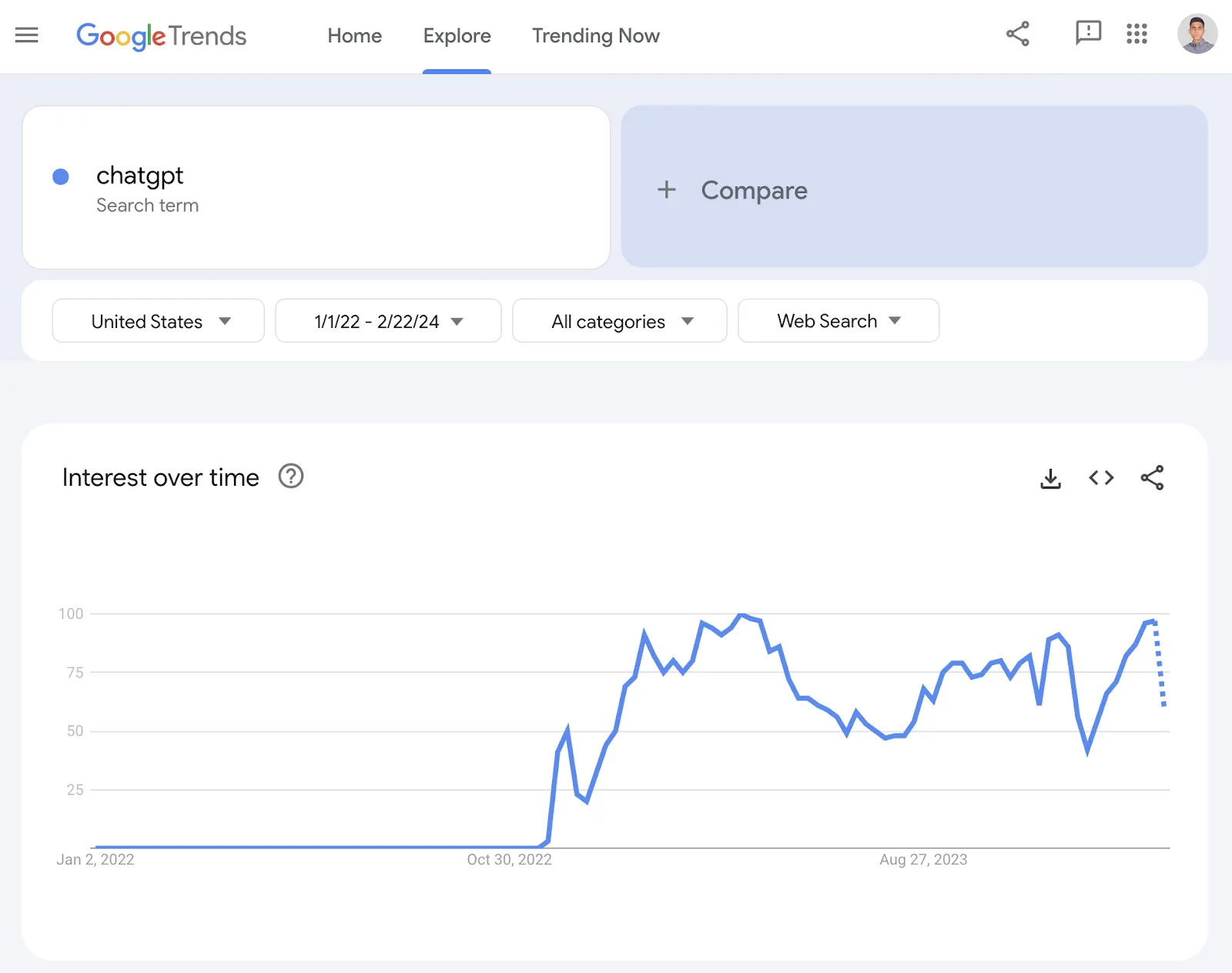Open the navigation hamburger menu
The image size is (1232, 973).
click(27, 35)
